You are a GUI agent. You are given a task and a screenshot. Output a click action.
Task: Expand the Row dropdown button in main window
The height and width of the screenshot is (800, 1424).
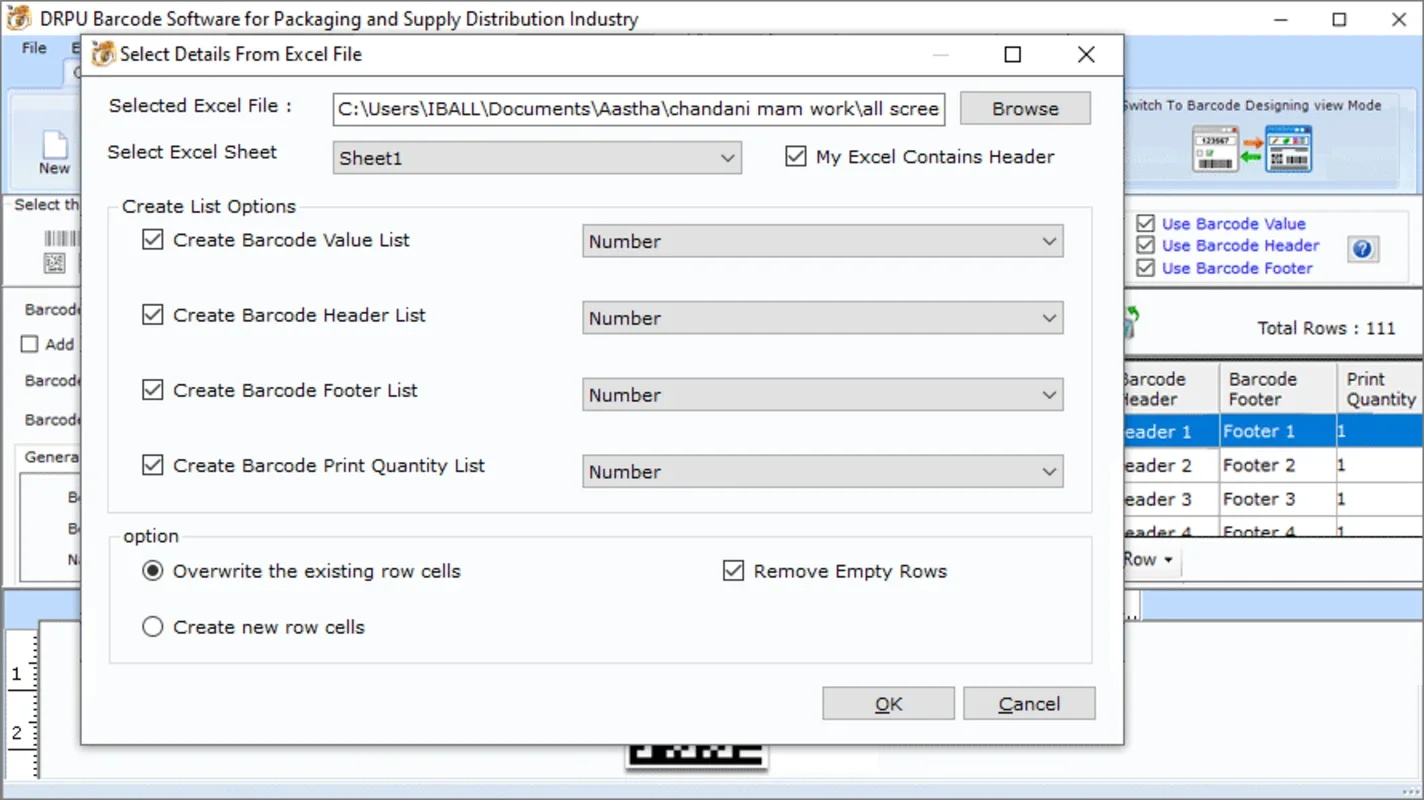(1150, 560)
